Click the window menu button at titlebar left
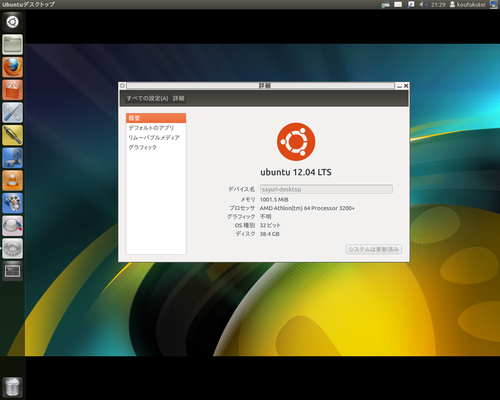 tap(122, 86)
